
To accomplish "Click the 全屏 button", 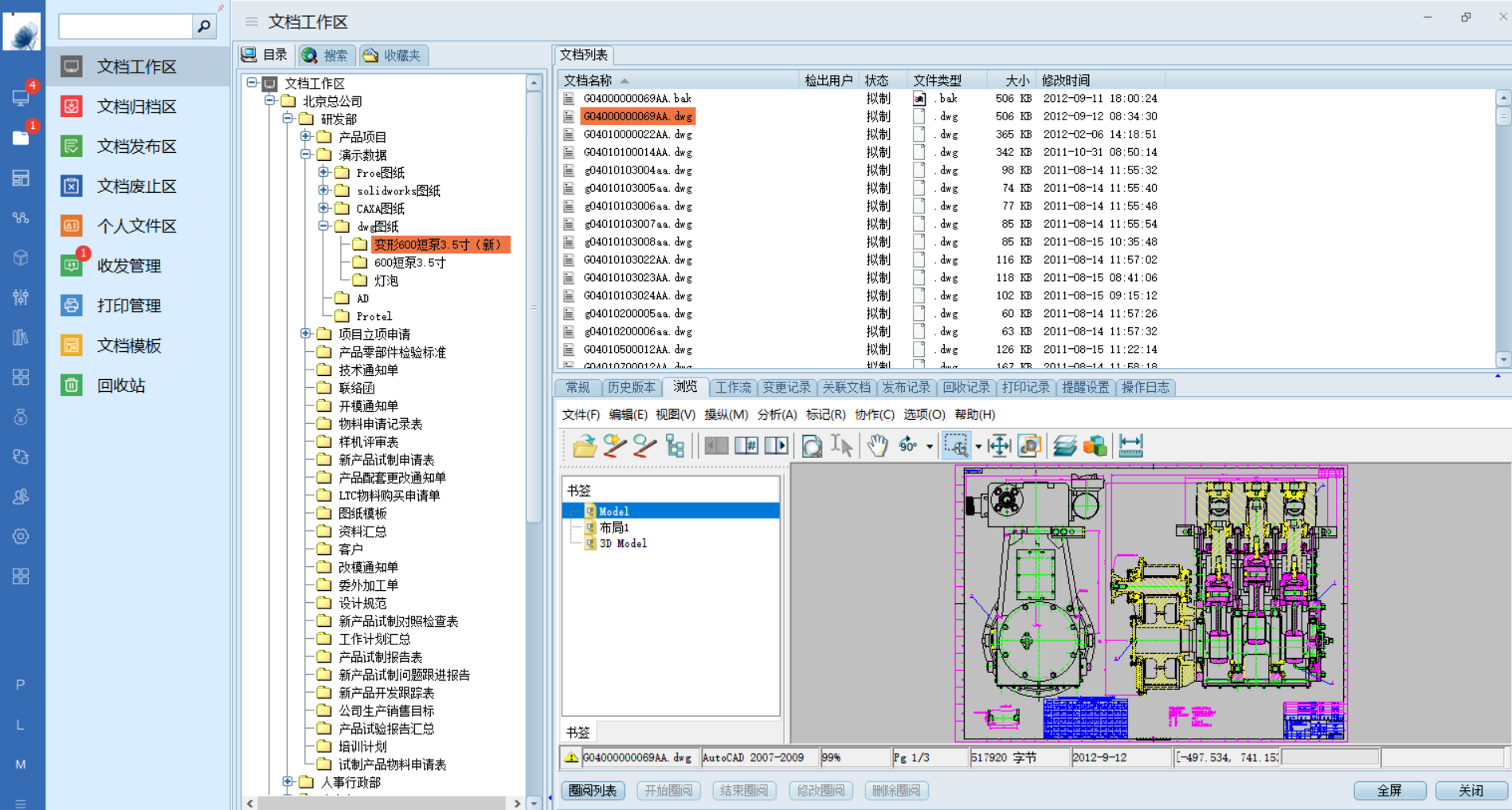I will point(1389,790).
